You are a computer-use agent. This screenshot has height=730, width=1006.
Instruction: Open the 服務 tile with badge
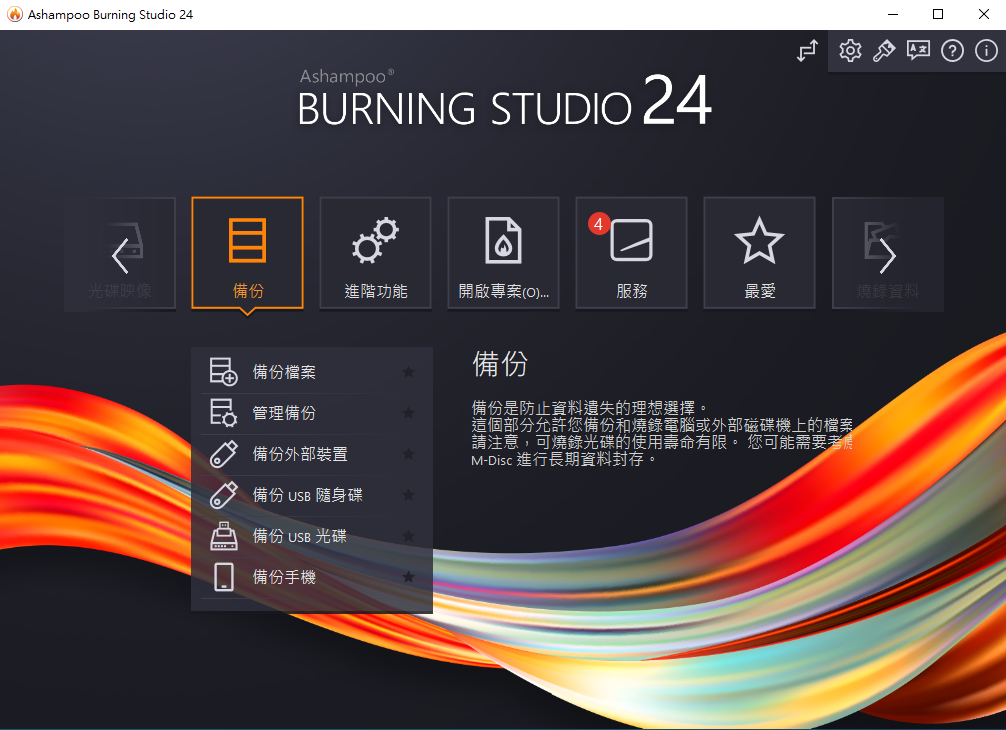point(631,253)
